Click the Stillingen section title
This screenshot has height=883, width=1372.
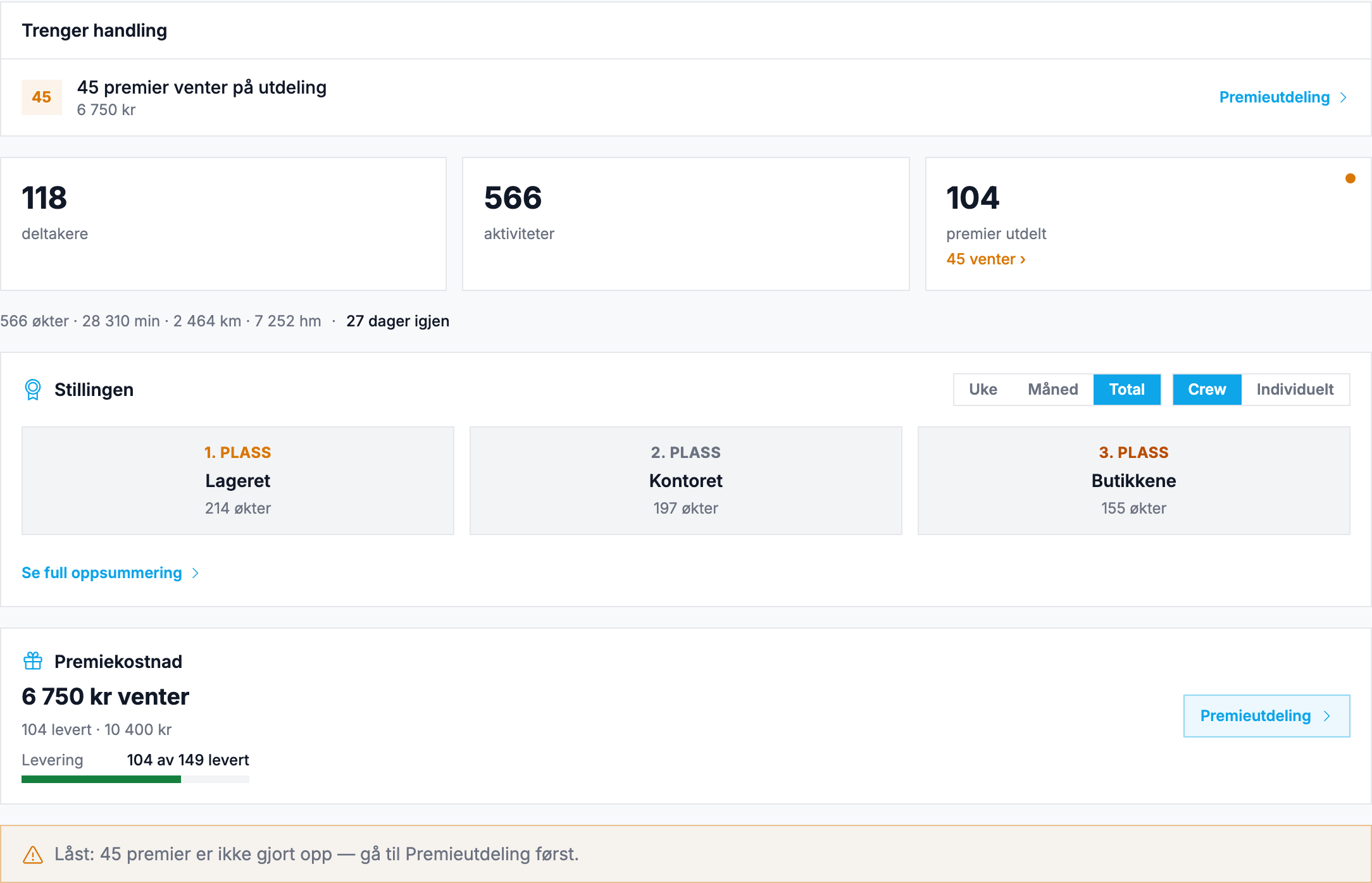94,390
